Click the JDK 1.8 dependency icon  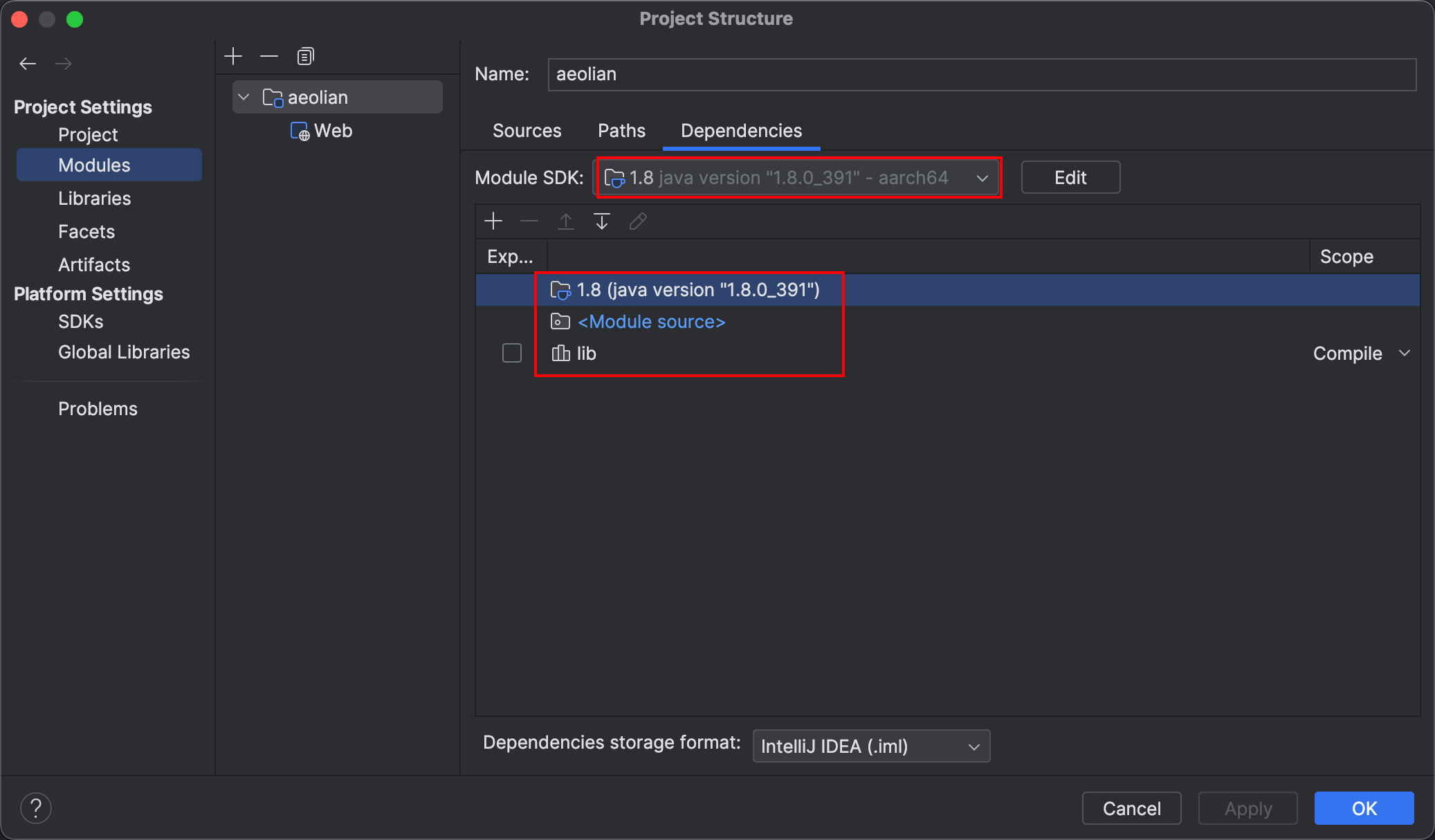click(x=560, y=290)
